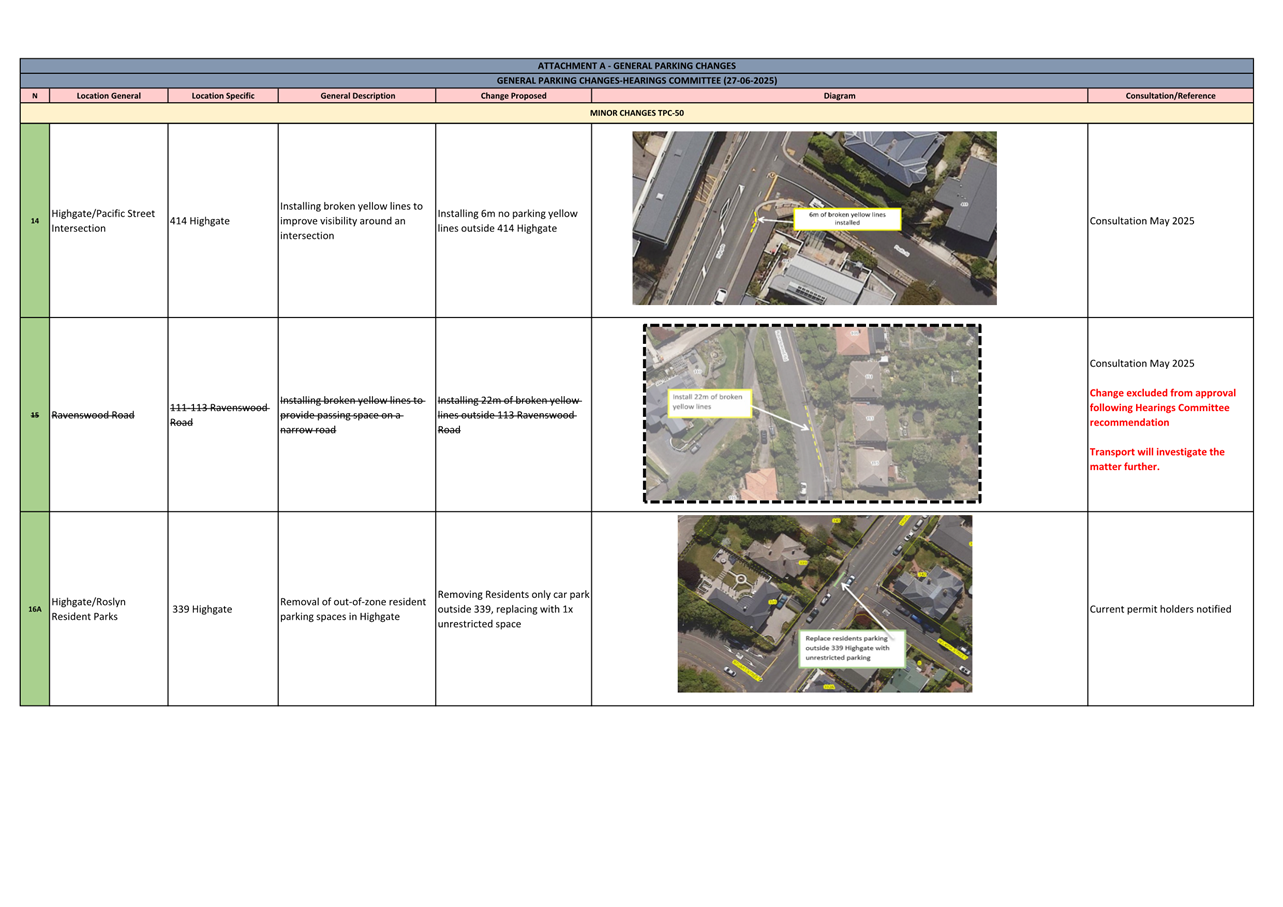
Task: Click row number 14 cell
Action: click(x=35, y=221)
